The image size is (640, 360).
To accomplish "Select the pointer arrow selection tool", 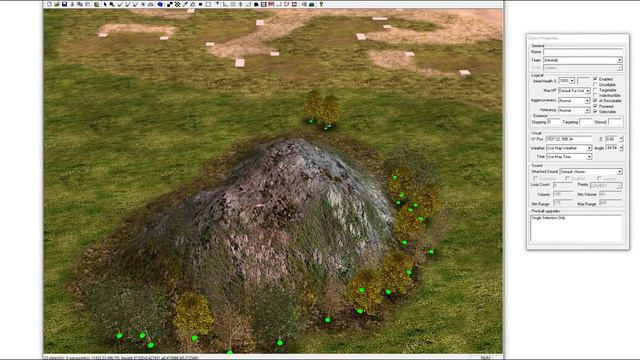I will (105, 4).
